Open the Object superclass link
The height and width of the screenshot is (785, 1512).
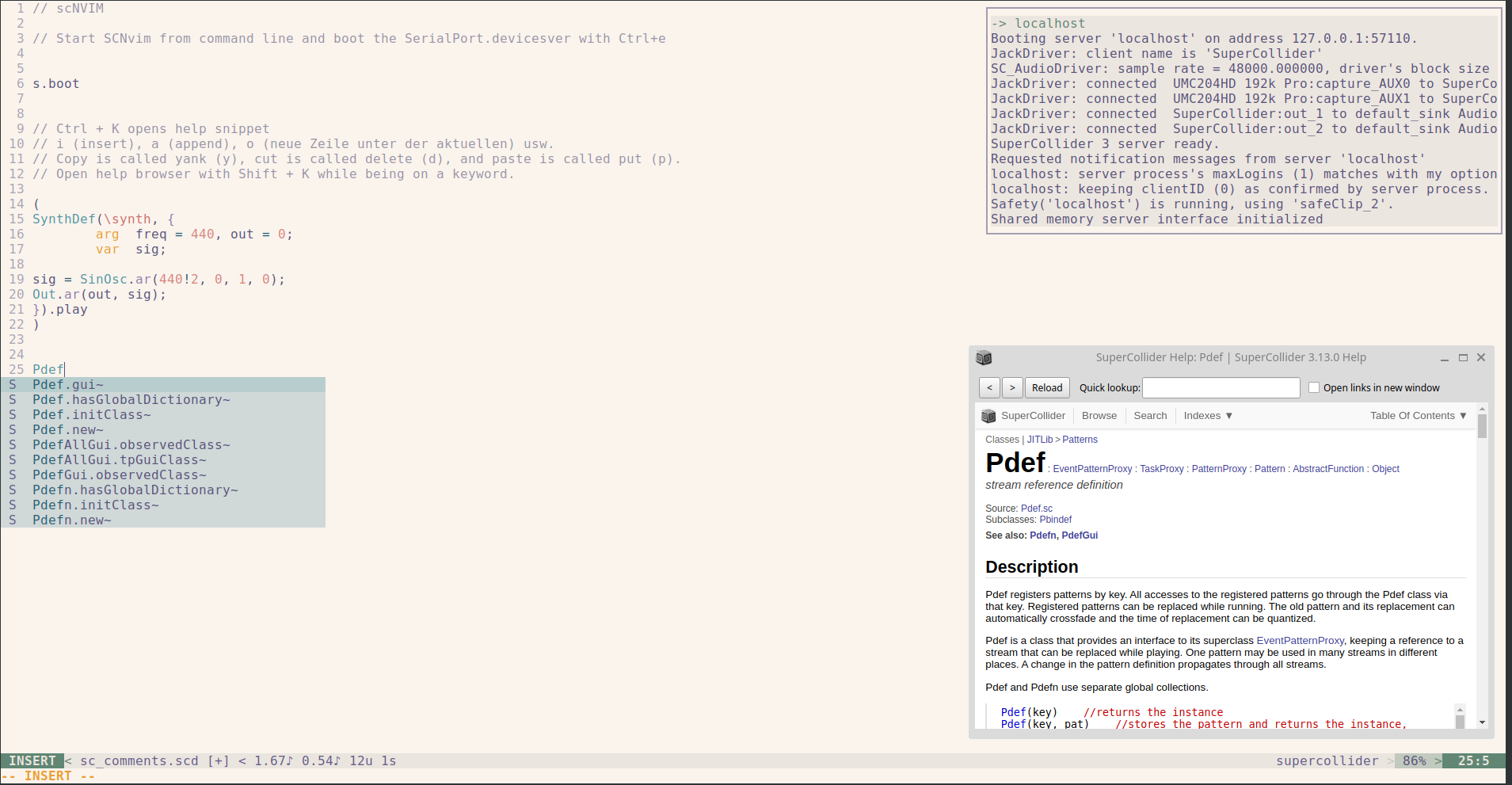(x=1385, y=469)
